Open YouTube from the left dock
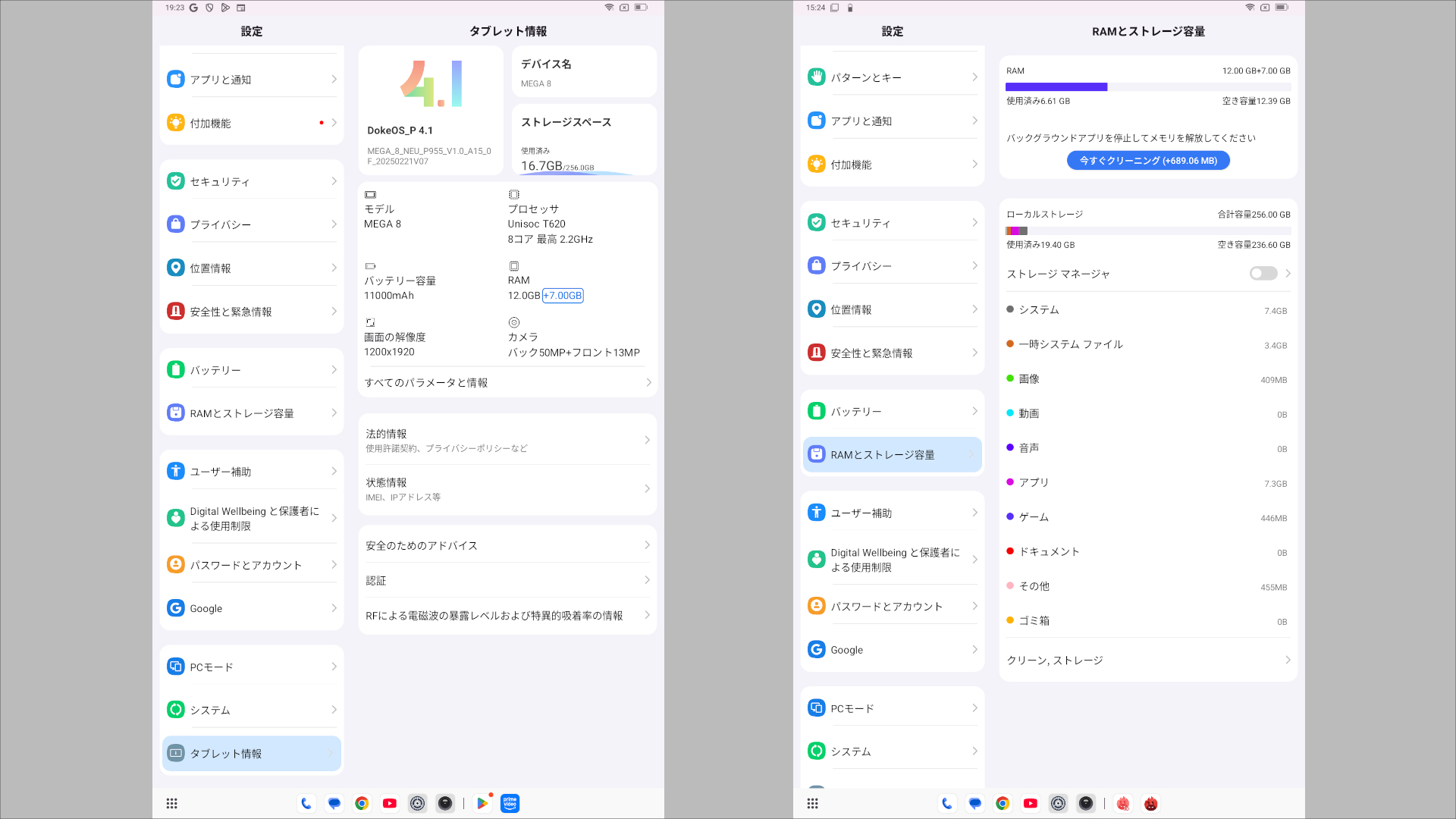Screen dimensions: 1456x819 click(x=390, y=804)
